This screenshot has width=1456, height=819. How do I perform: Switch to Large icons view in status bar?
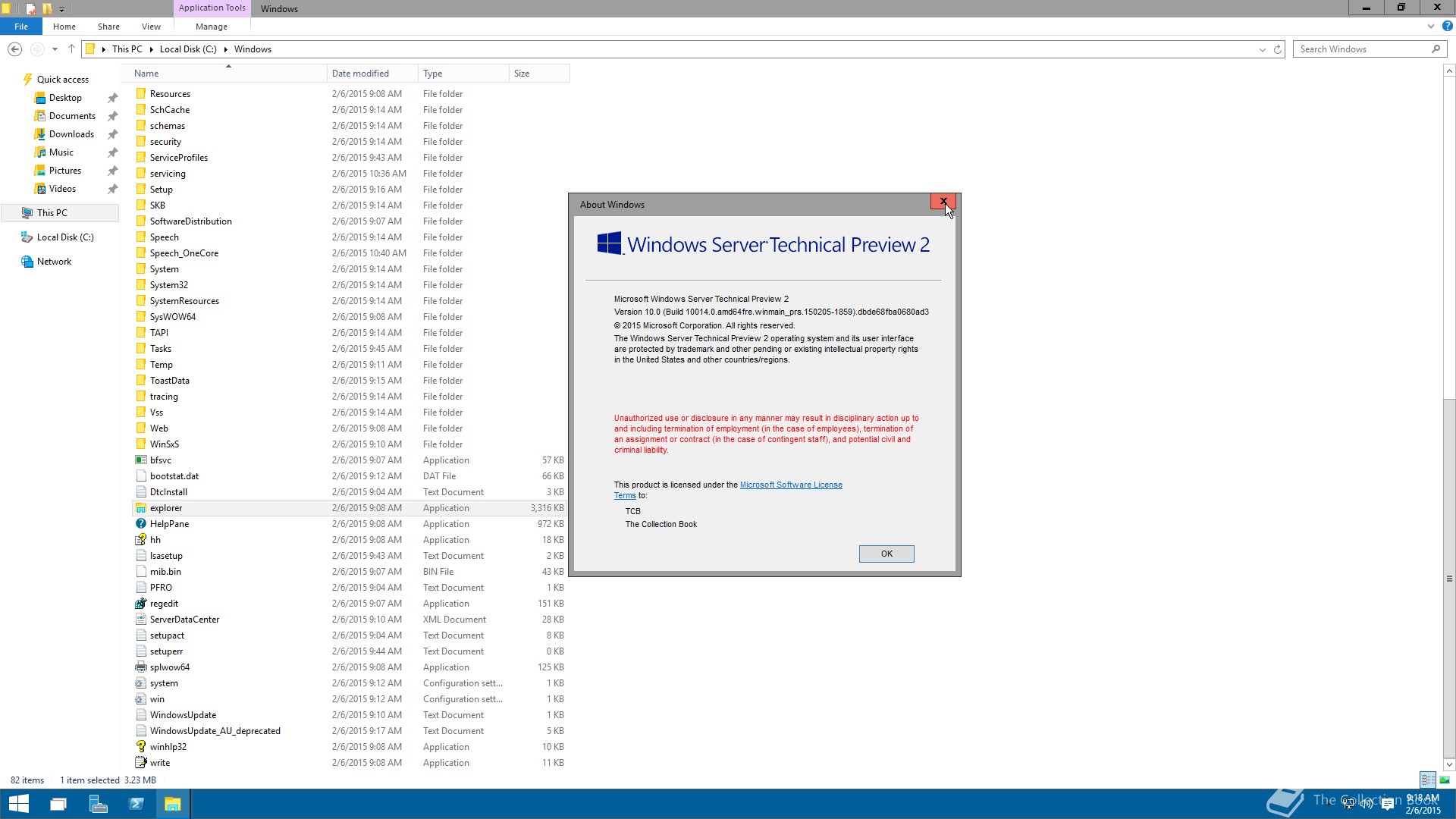pyautogui.click(x=1445, y=780)
